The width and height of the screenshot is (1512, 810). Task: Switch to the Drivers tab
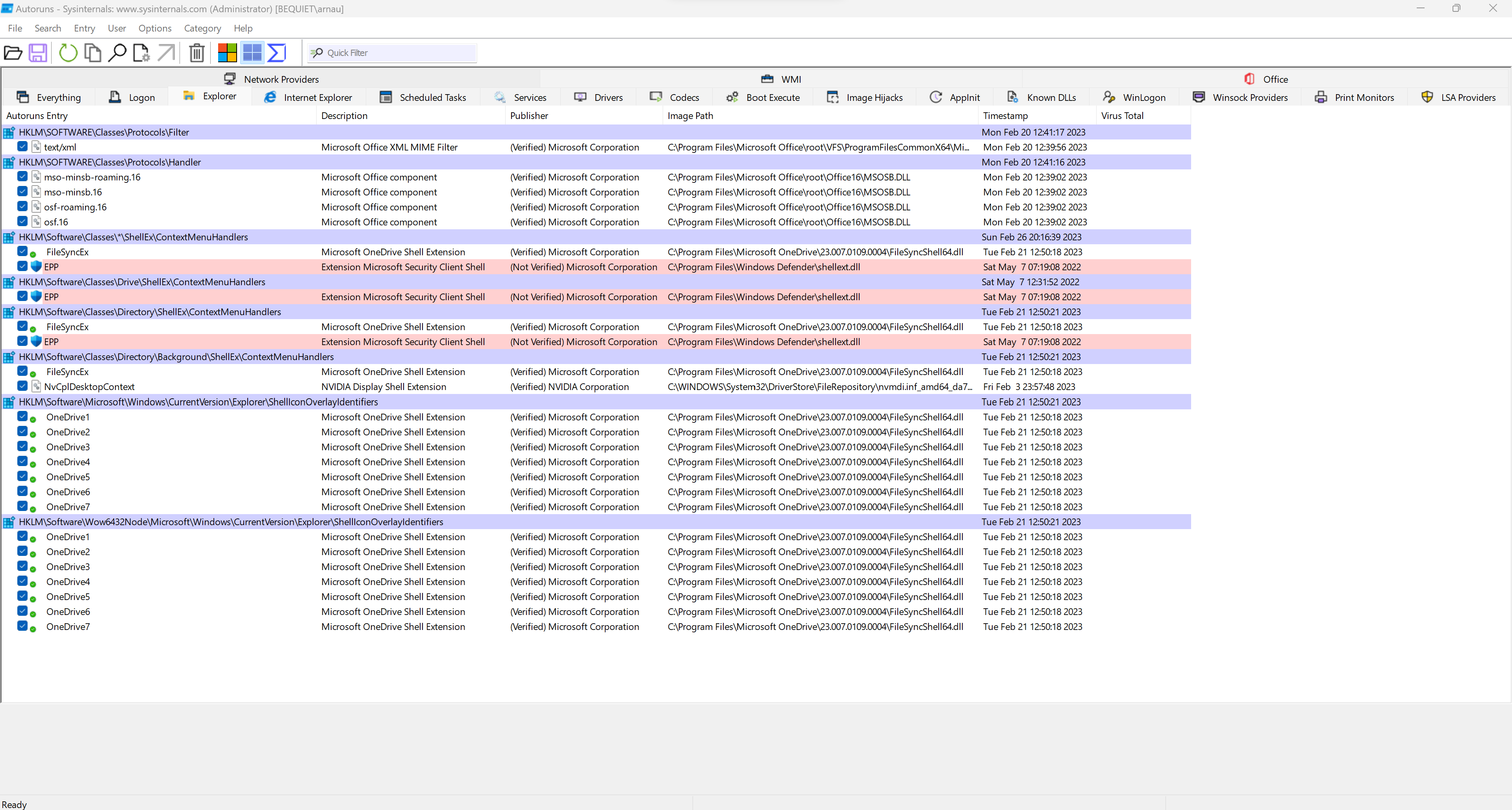(x=598, y=97)
